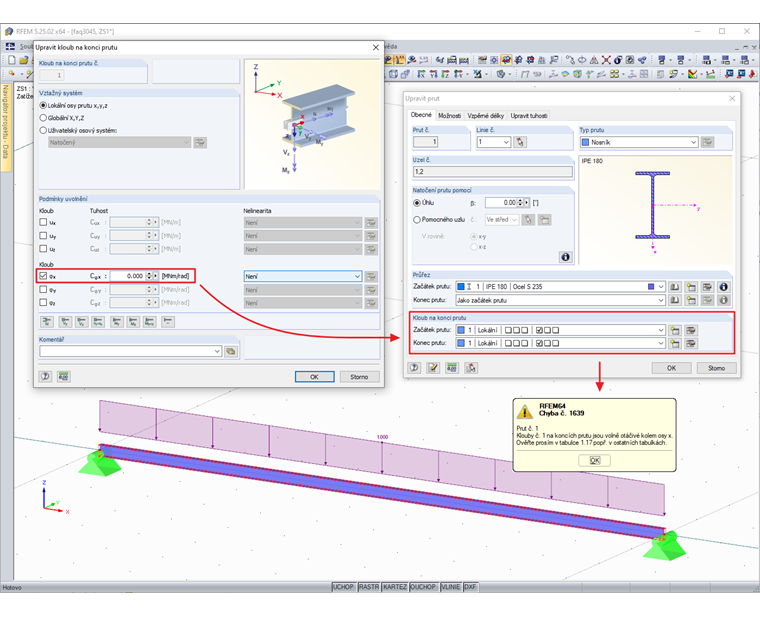Enable the φz hinge checkbox
Screen dimensions: 760x617
pyautogui.click(x=43, y=302)
